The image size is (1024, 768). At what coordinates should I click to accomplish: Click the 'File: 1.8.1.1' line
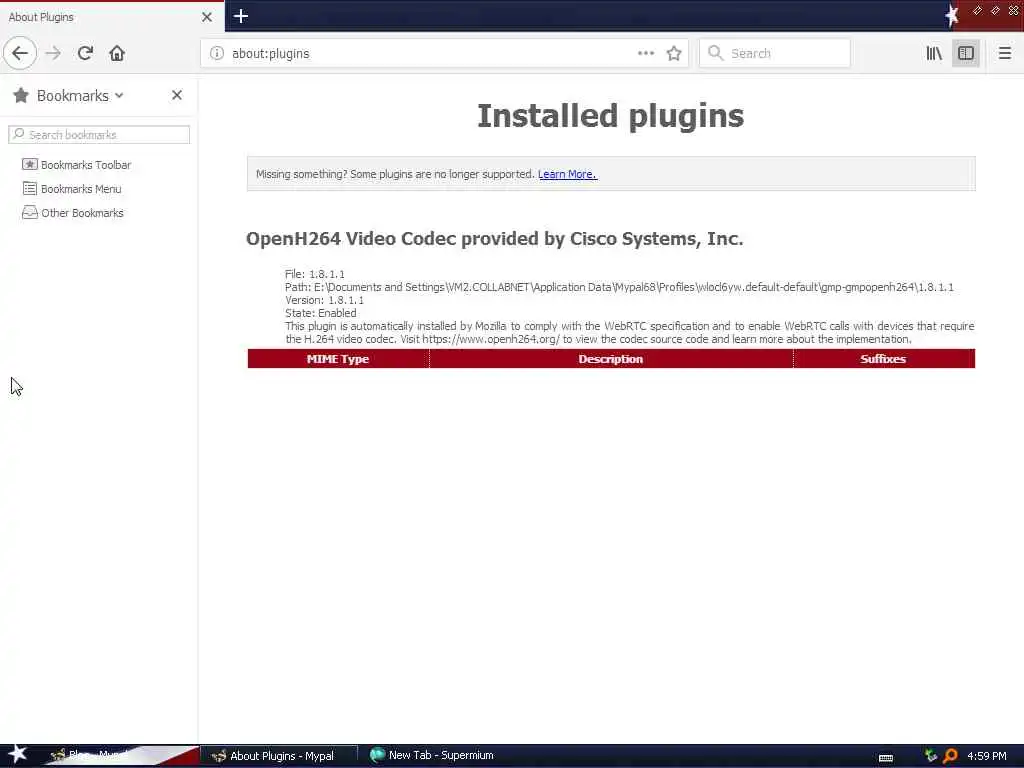[x=315, y=274]
